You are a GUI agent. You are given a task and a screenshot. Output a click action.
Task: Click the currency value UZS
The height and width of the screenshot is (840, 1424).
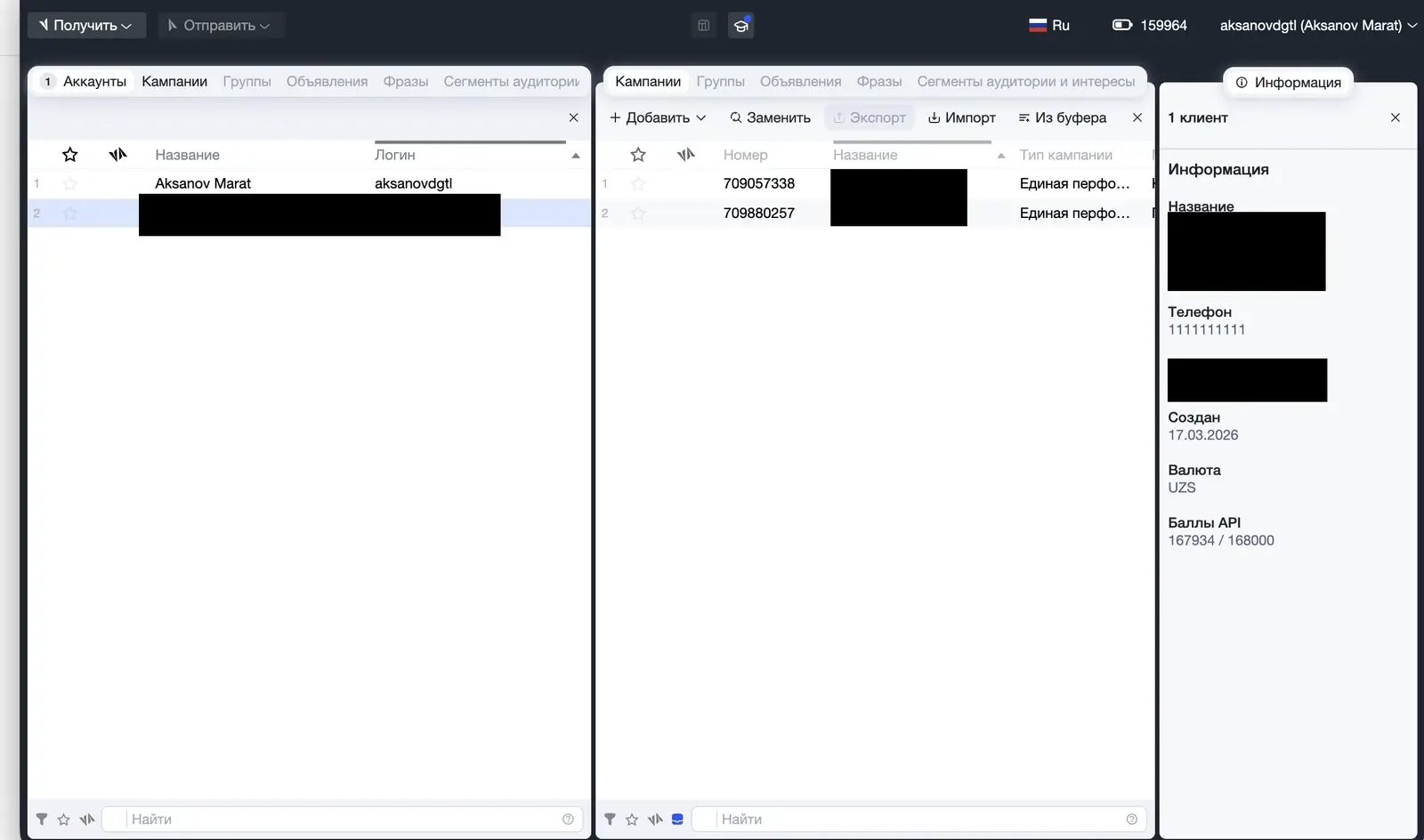tap(1181, 488)
